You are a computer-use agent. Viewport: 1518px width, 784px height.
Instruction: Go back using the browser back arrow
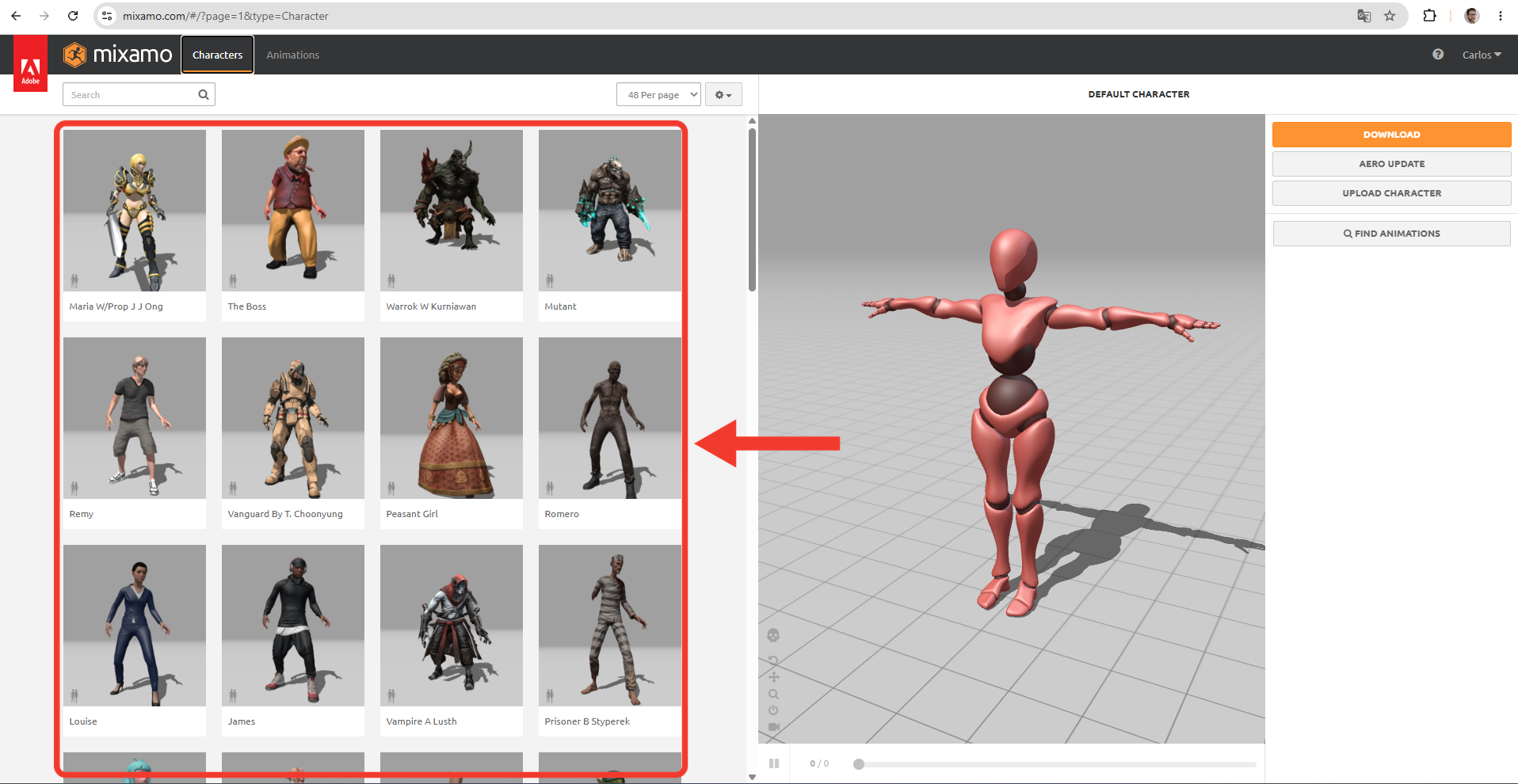coord(16,16)
